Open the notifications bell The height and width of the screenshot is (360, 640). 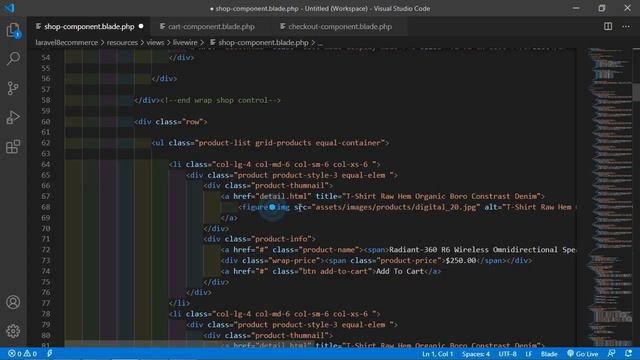click(x=629, y=353)
